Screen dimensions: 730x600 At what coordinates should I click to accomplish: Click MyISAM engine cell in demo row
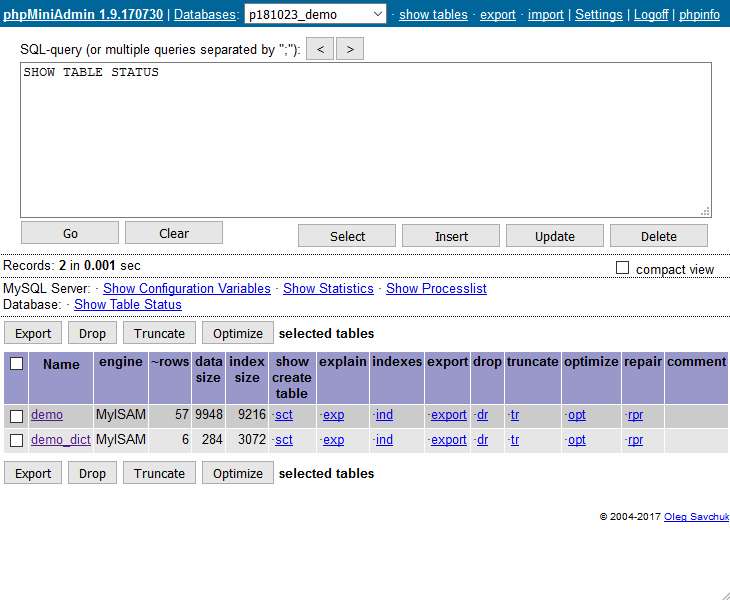coord(121,415)
